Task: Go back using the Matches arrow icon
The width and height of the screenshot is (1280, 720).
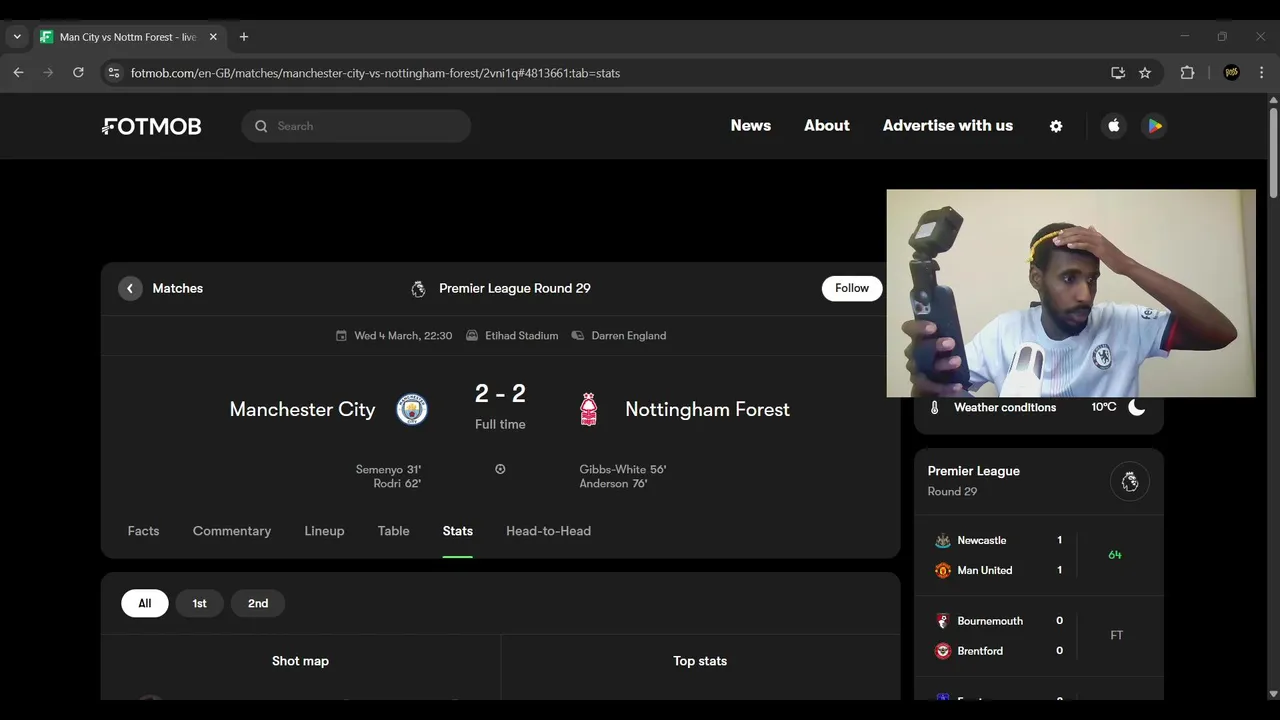Action: (130, 288)
